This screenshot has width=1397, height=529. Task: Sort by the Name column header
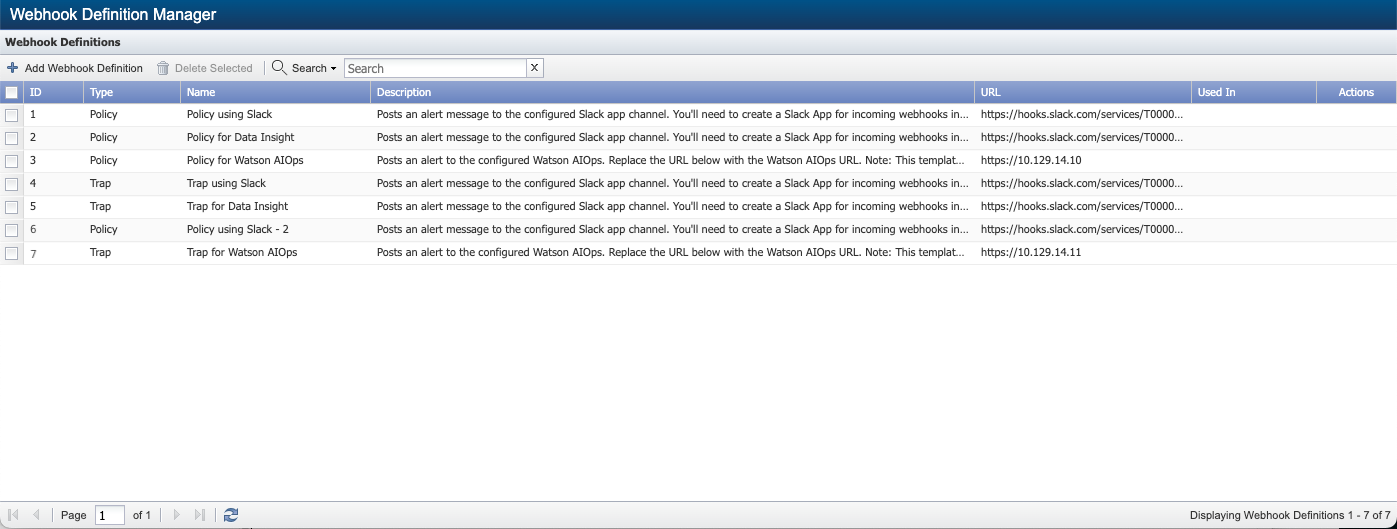[x=276, y=92]
